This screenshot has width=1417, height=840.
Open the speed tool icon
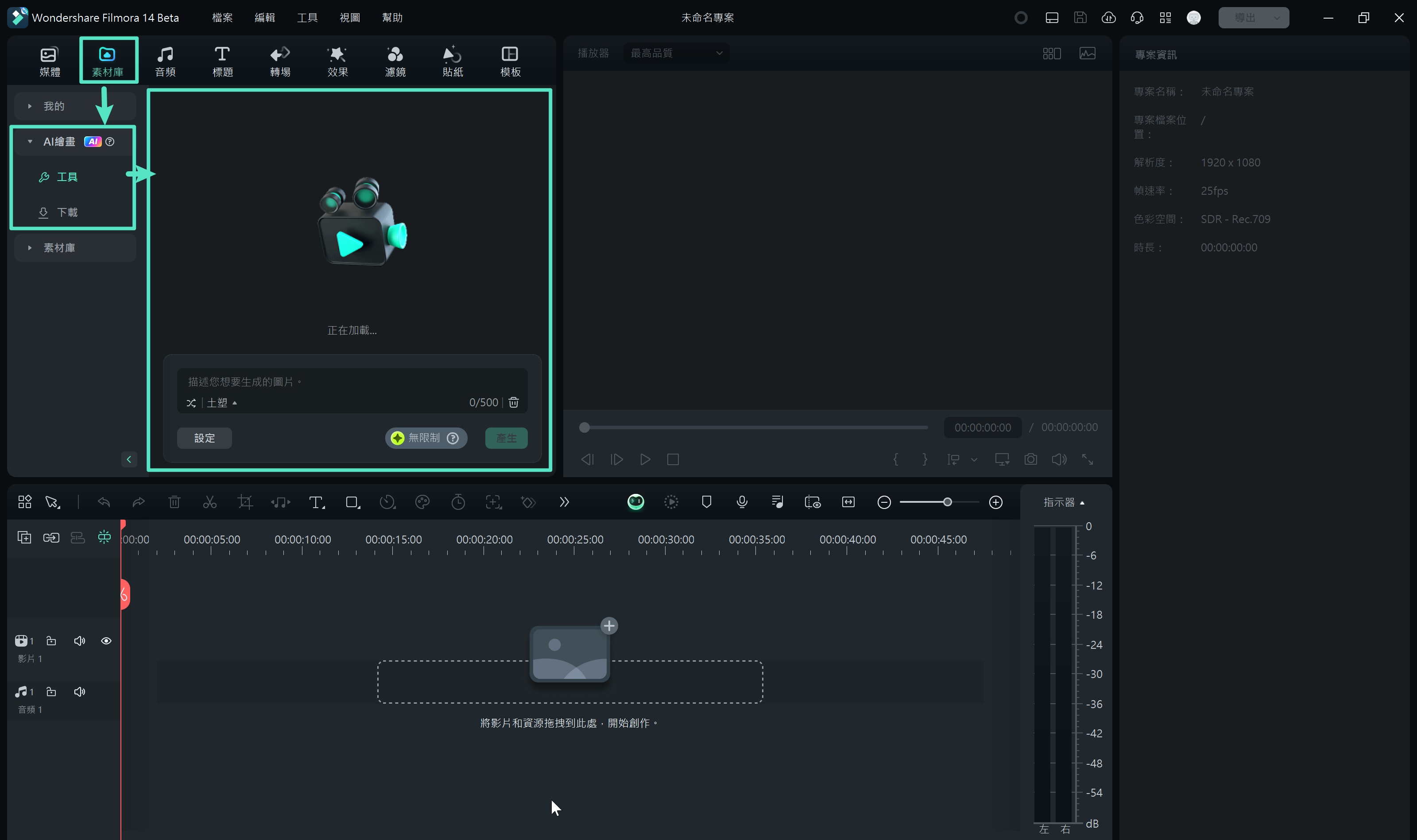387,502
